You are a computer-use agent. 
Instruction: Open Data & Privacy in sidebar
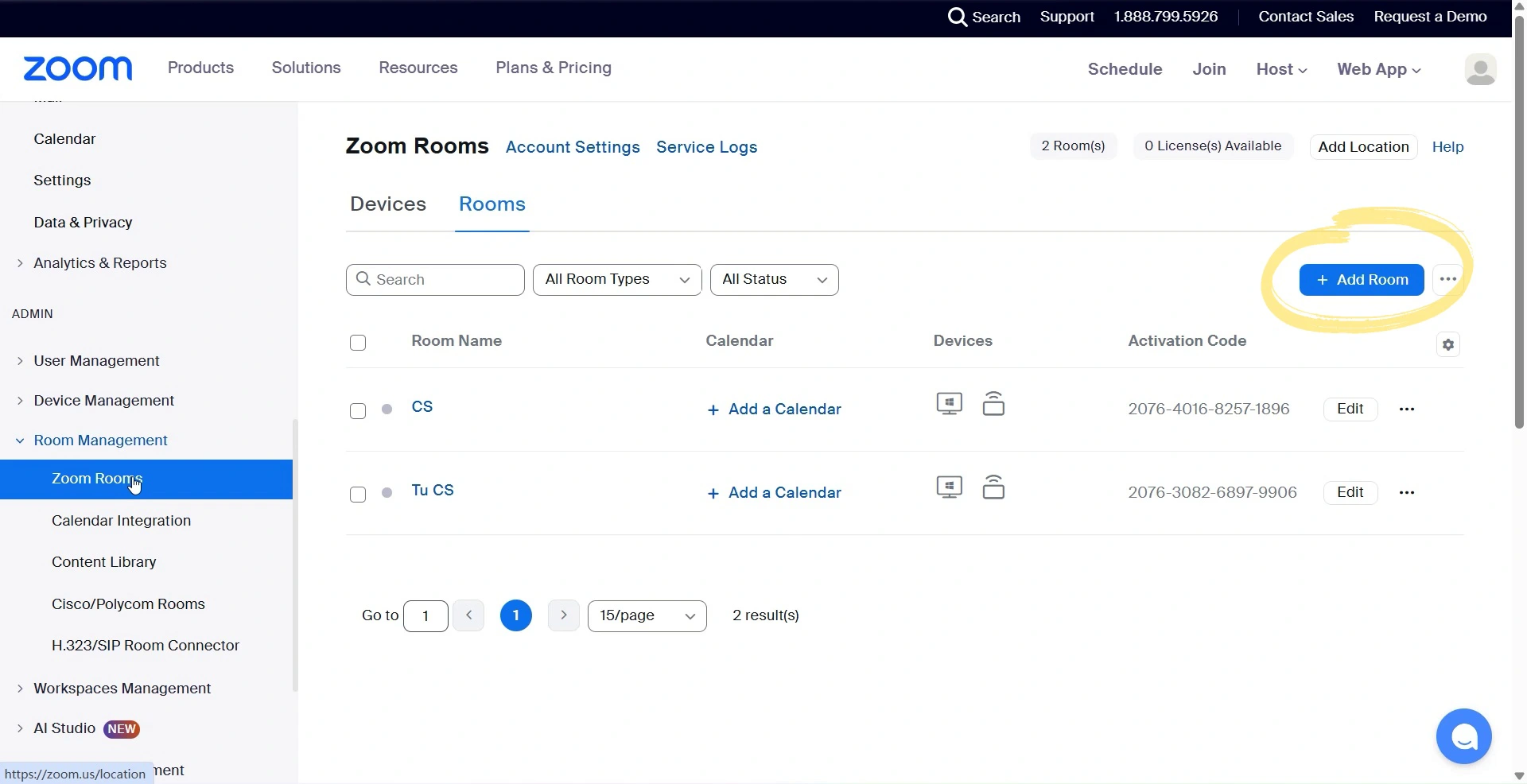(83, 223)
